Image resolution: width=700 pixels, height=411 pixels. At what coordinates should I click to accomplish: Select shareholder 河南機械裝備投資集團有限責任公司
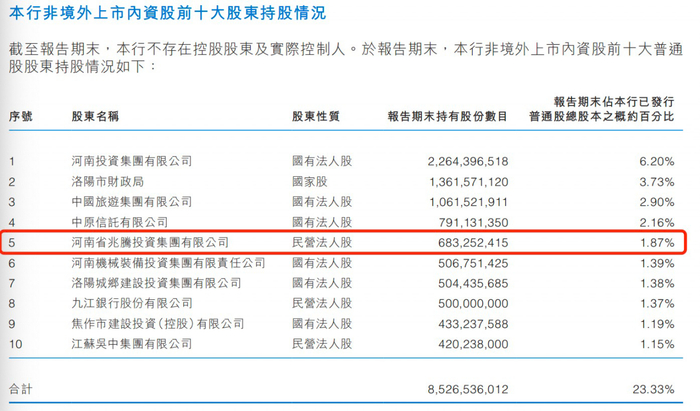click(168, 263)
